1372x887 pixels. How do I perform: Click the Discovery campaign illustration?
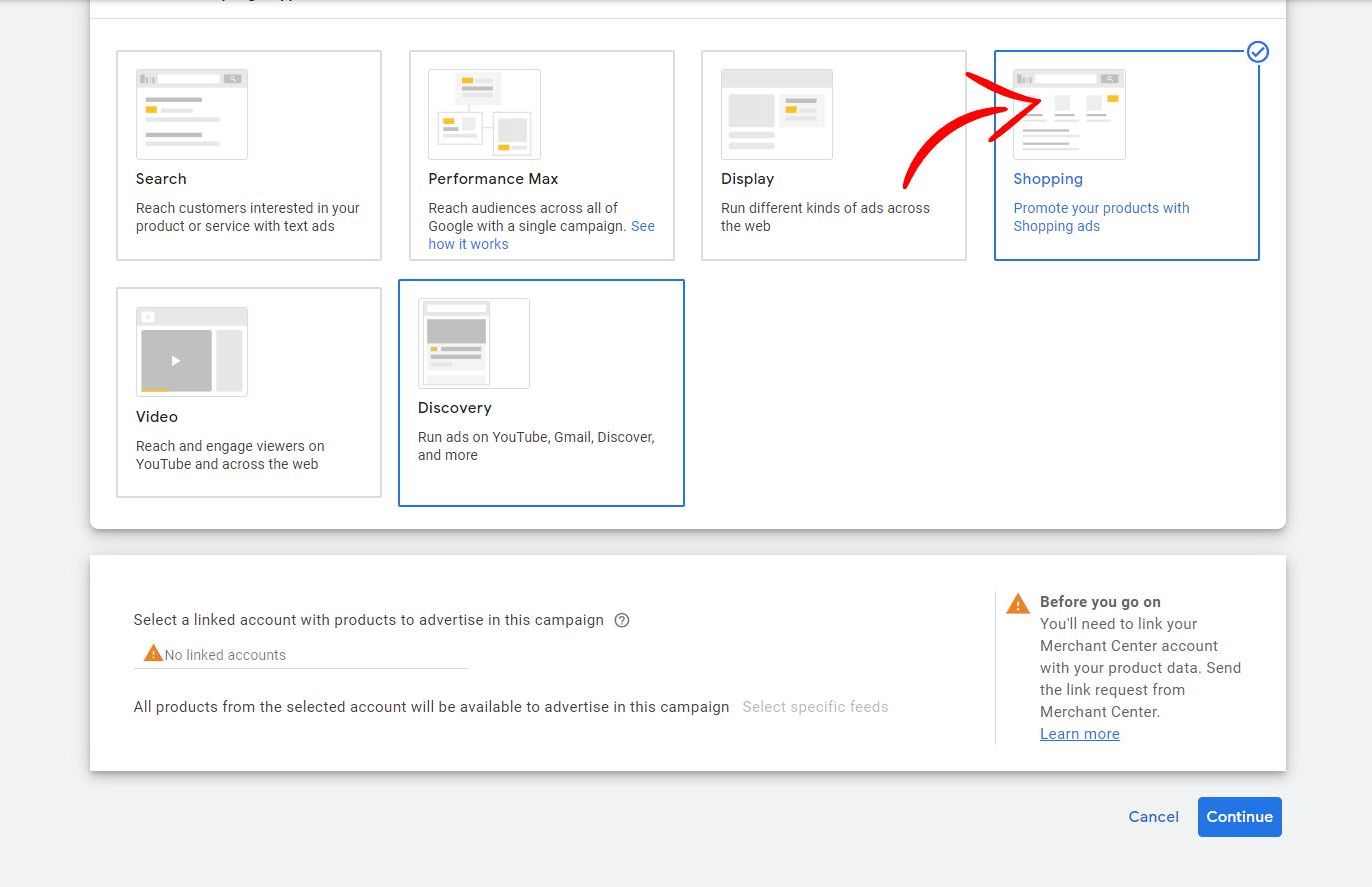(x=473, y=343)
